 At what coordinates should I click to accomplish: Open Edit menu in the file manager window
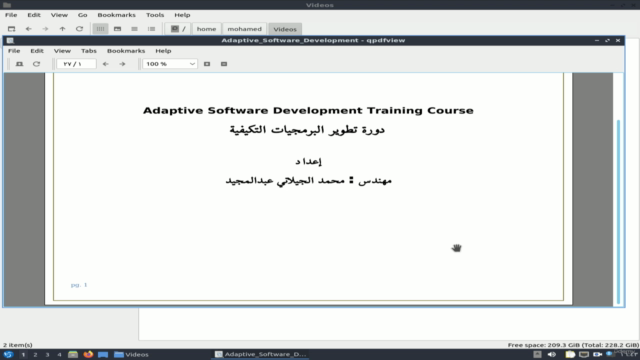[x=34, y=15]
